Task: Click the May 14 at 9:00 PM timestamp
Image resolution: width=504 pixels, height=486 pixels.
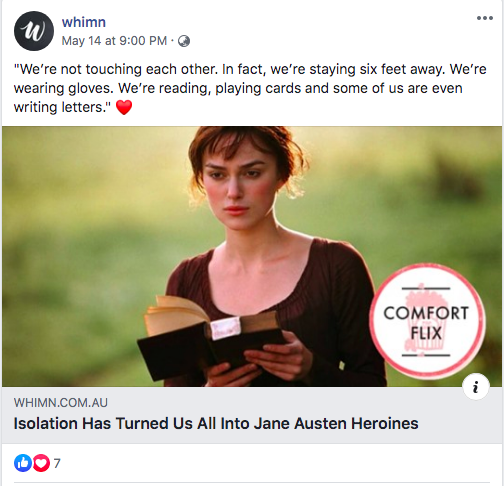Action: point(114,41)
